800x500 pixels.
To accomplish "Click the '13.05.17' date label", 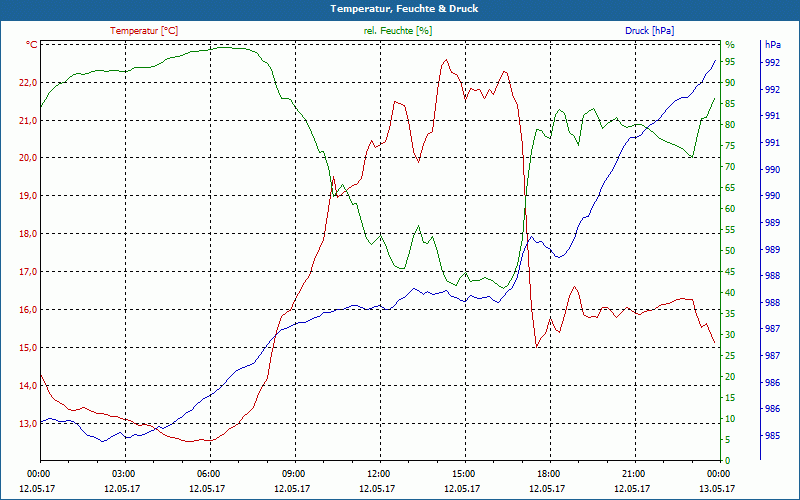I will coord(717,489).
